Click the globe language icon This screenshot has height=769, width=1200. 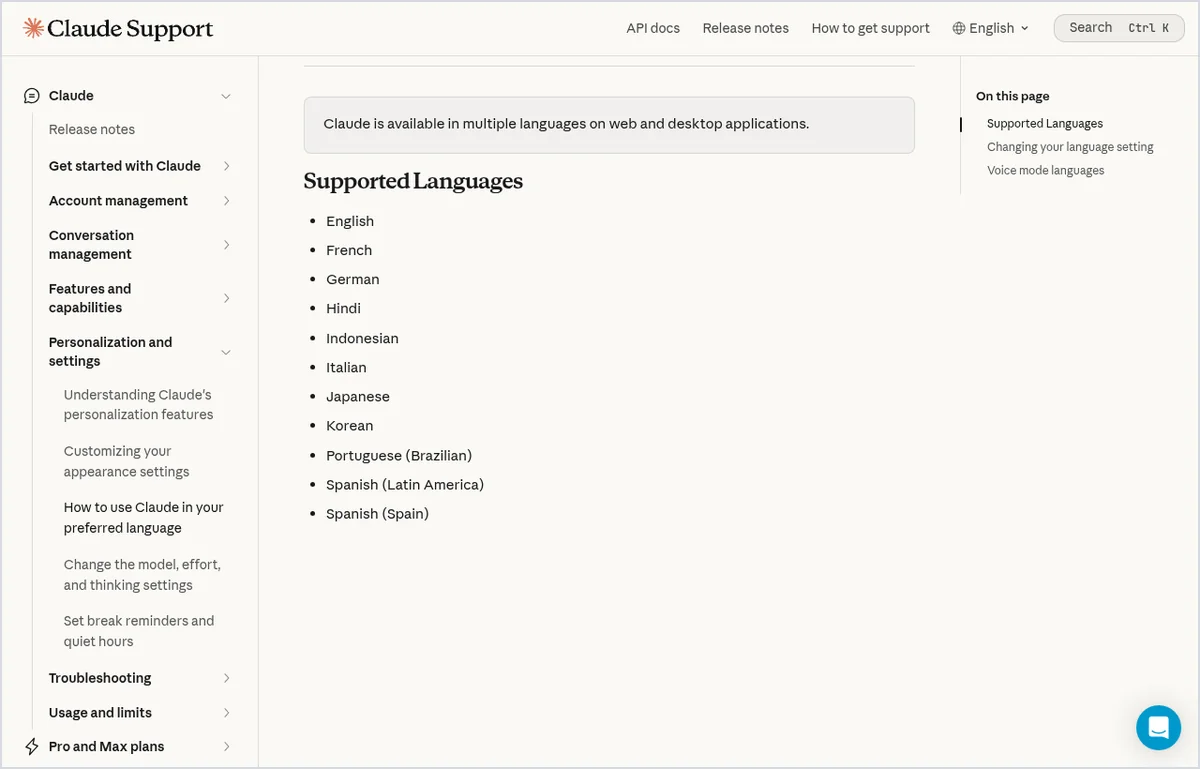[x=959, y=28]
